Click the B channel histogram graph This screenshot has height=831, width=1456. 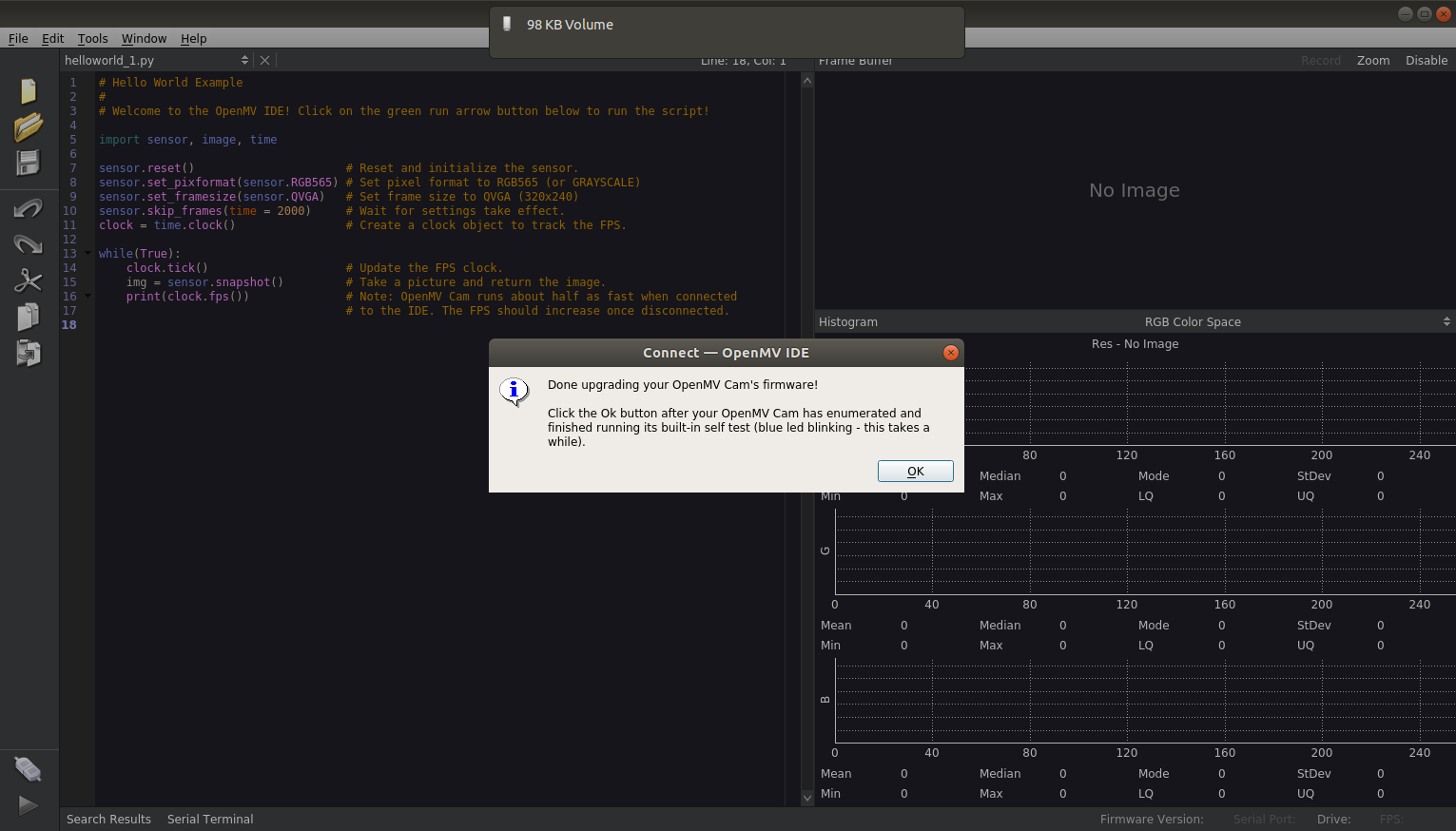[x=1145, y=700]
